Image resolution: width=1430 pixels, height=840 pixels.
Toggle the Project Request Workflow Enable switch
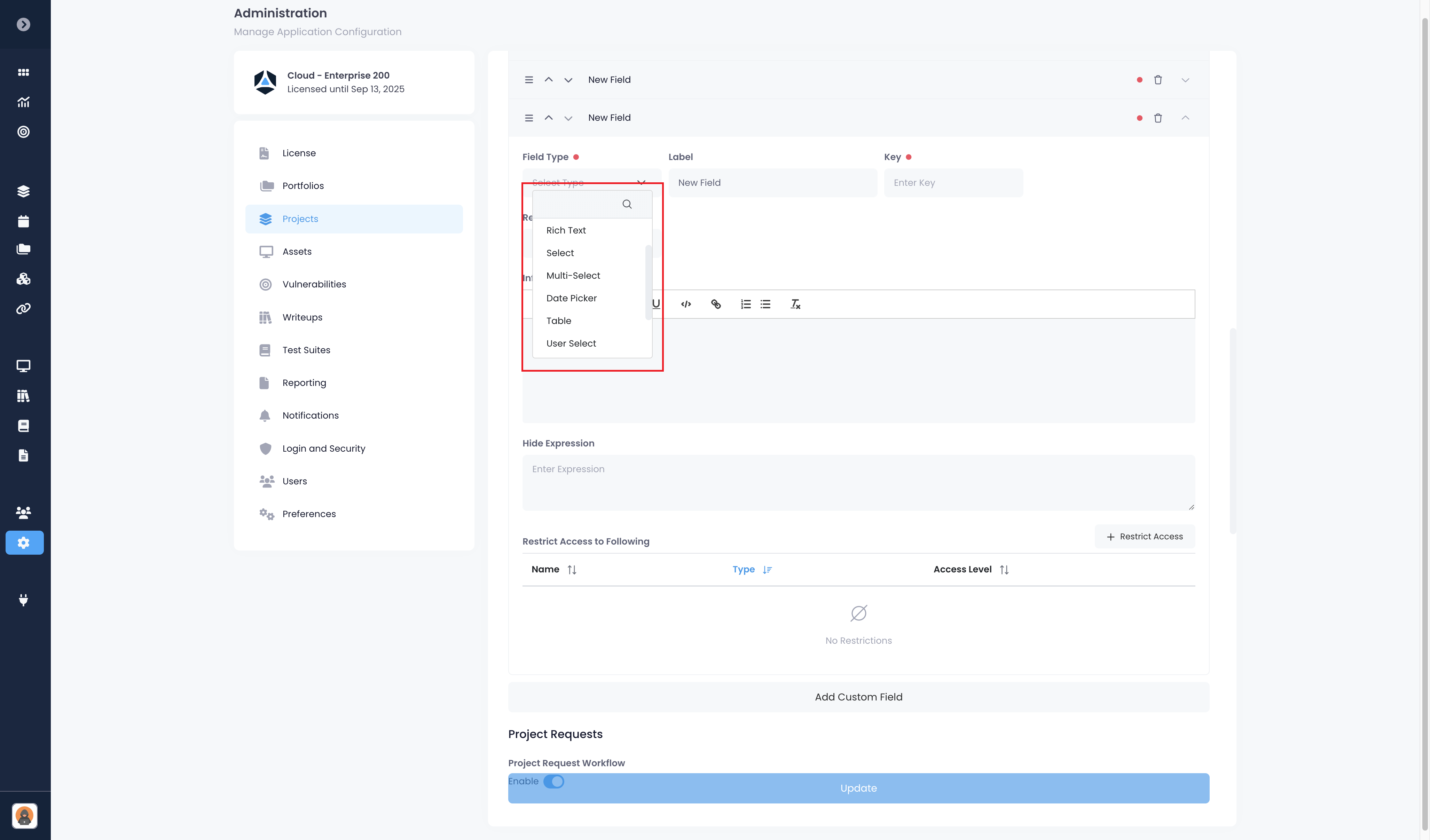[553, 781]
